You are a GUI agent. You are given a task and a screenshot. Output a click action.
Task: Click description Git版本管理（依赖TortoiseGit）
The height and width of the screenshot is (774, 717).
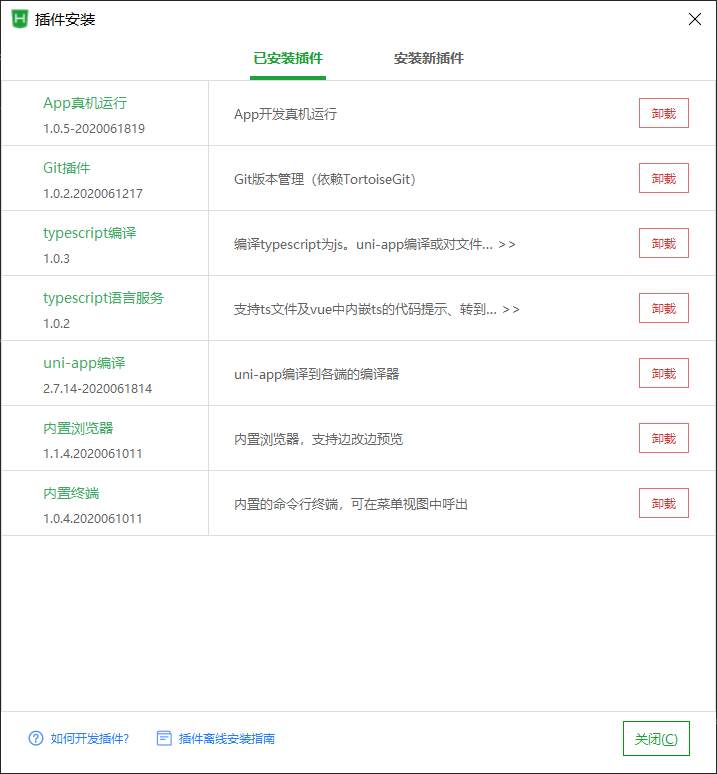tap(325, 179)
